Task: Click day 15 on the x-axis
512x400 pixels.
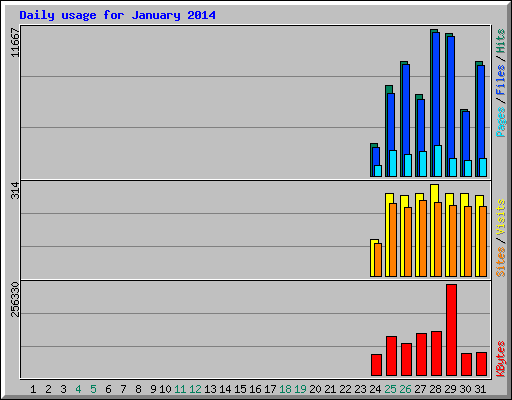Action: 240,389
